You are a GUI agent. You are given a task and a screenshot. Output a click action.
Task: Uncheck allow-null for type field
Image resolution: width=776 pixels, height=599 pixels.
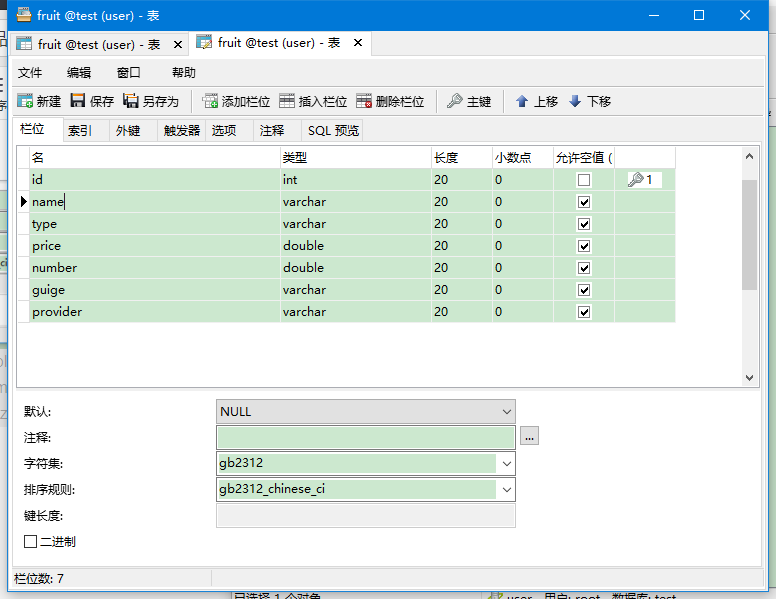[x=584, y=224]
